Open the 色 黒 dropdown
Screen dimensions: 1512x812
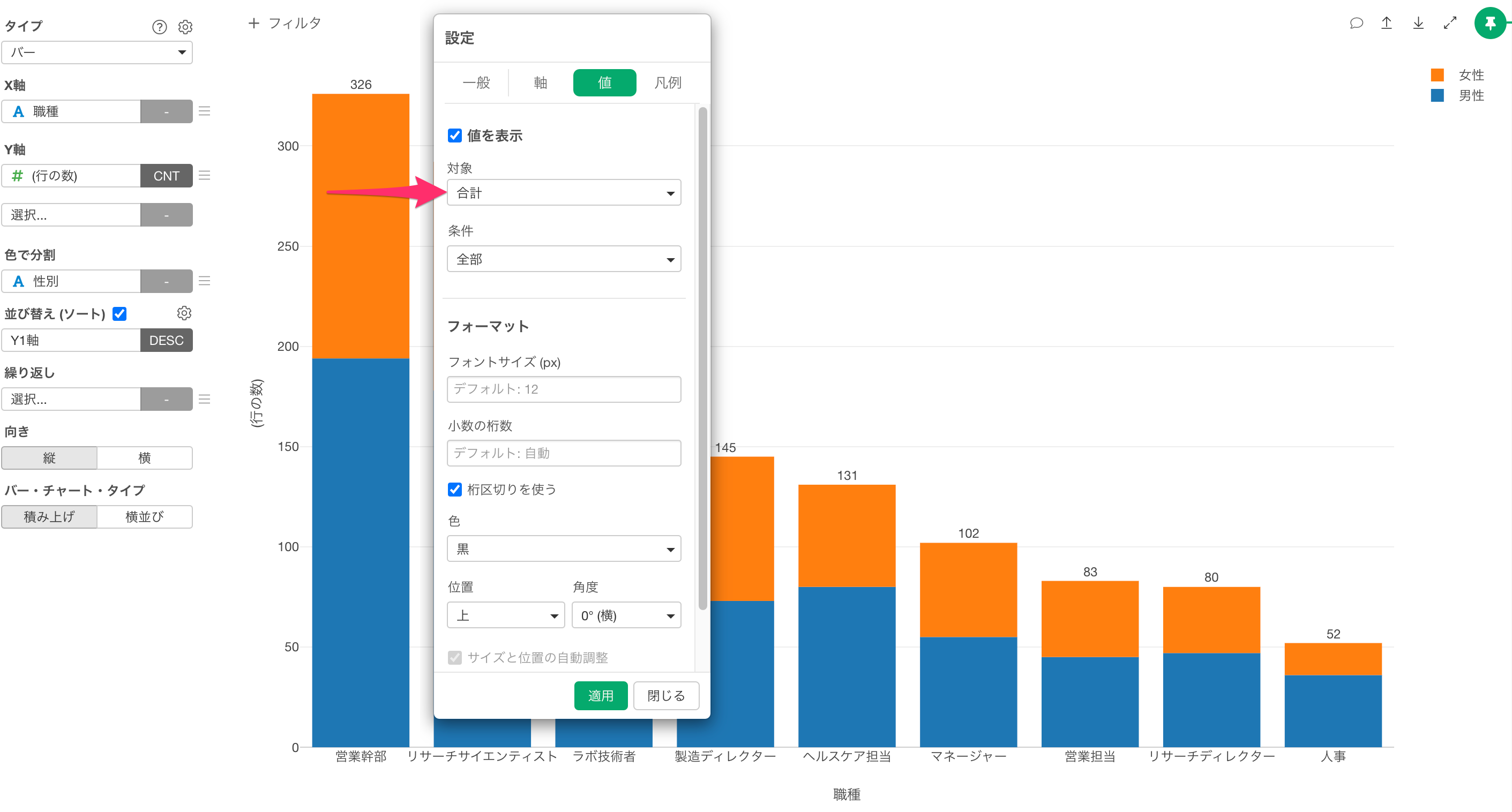(564, 548)
